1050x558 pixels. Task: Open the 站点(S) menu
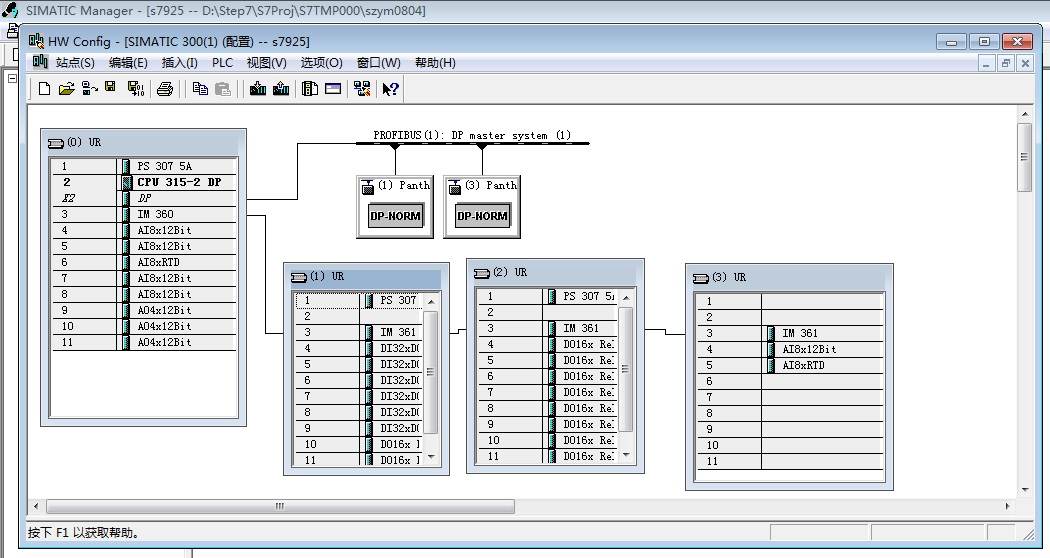pos(75,62)
